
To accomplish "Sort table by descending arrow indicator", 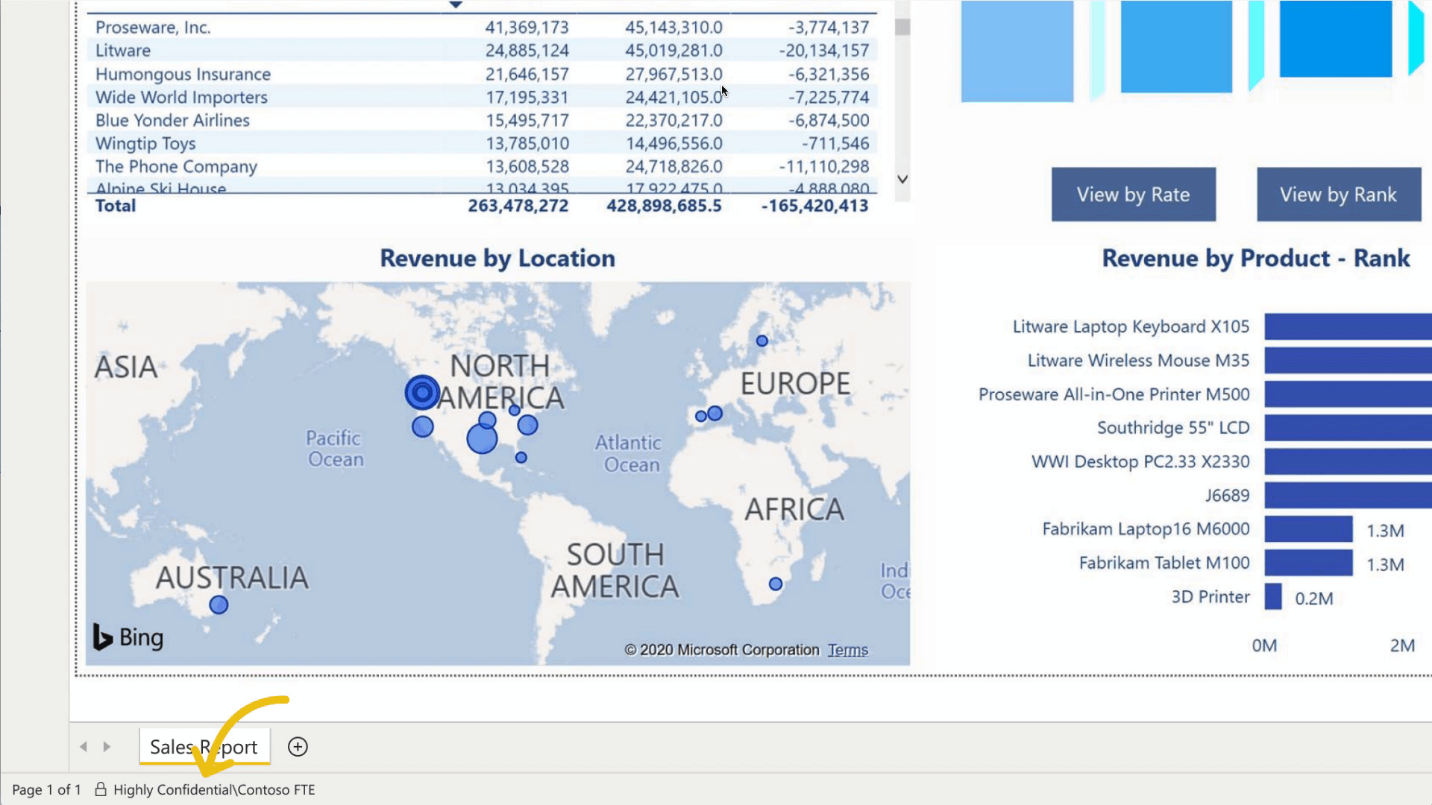I will [x=456, y=5].
